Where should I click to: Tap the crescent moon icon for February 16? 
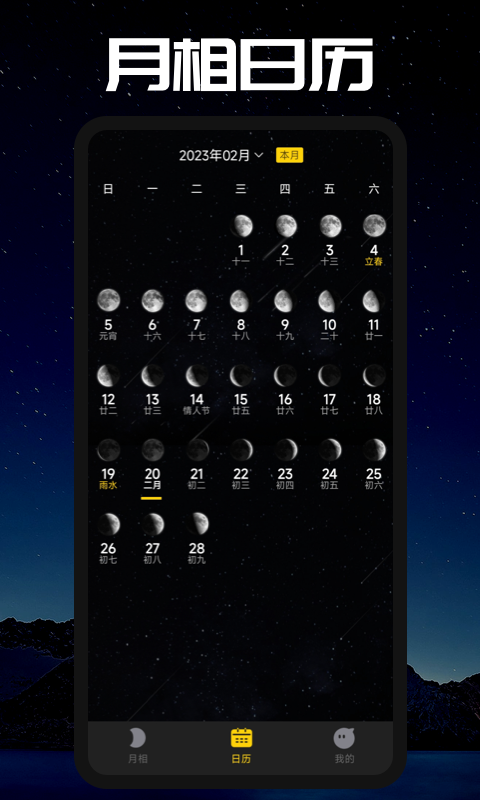click(x=286, y=376)
